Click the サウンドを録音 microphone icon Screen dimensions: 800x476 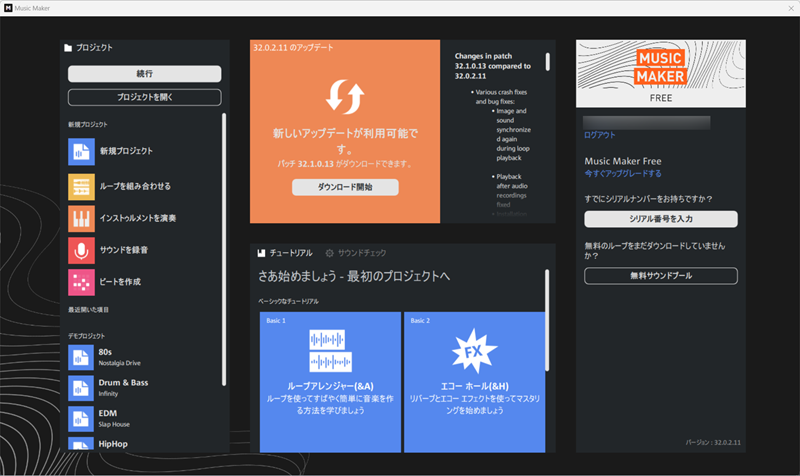click(x=81, y=250)
